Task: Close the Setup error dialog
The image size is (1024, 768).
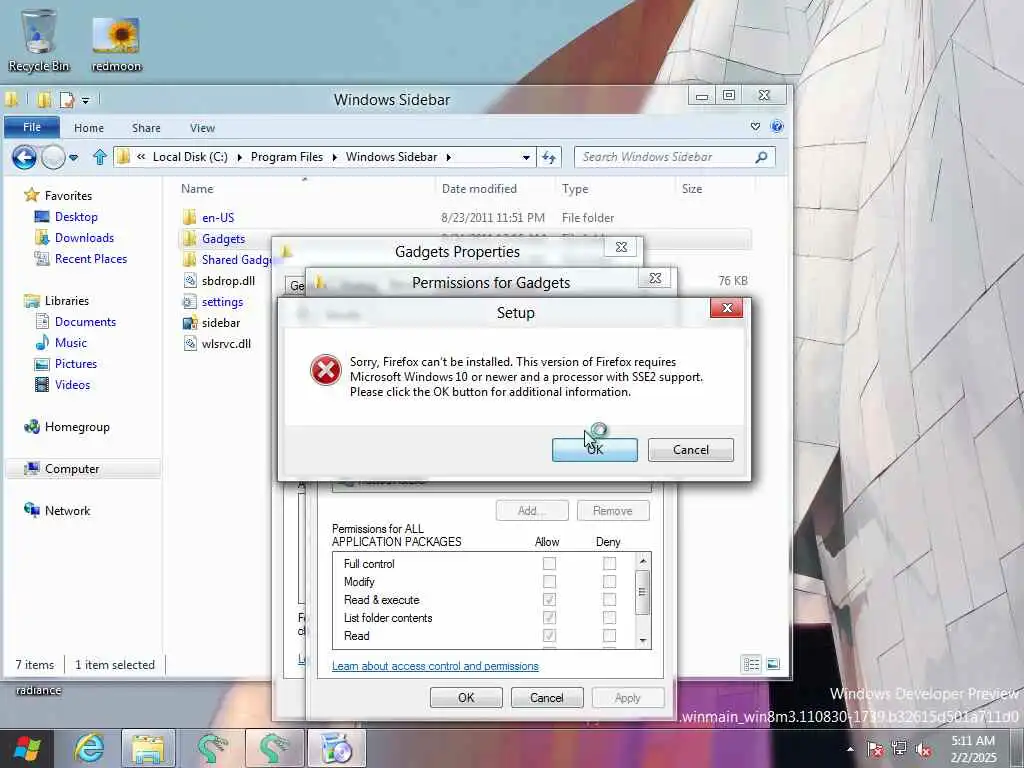Action: click(x=727, y=308)
